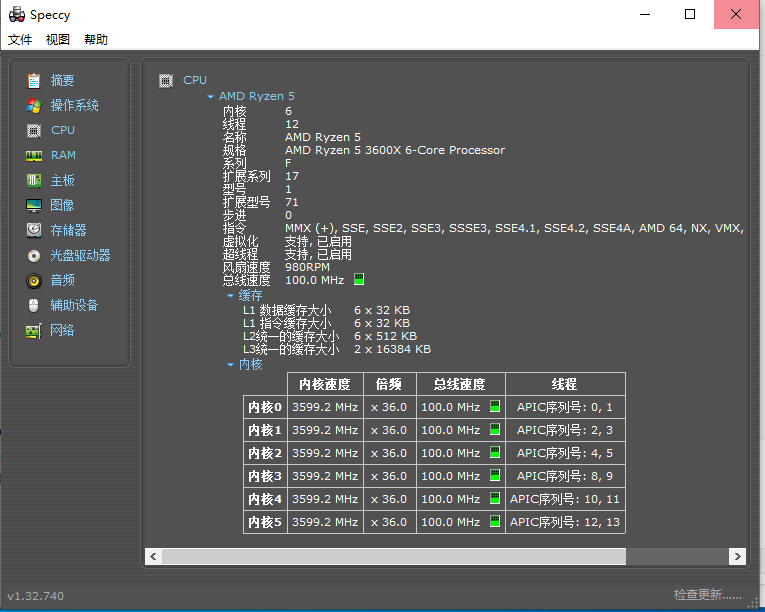Screen dimensions: 765x612
Task: Select the CPU chip icon in sidebar
Action: coord(34,131)
